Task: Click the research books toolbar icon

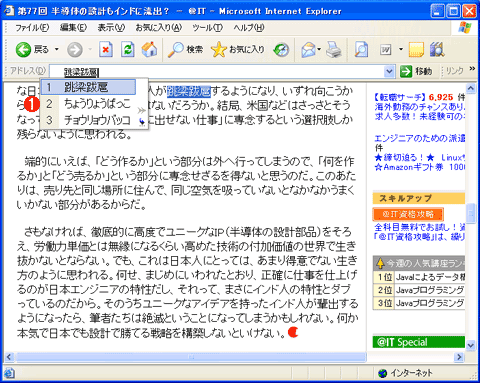Action: 437,50
